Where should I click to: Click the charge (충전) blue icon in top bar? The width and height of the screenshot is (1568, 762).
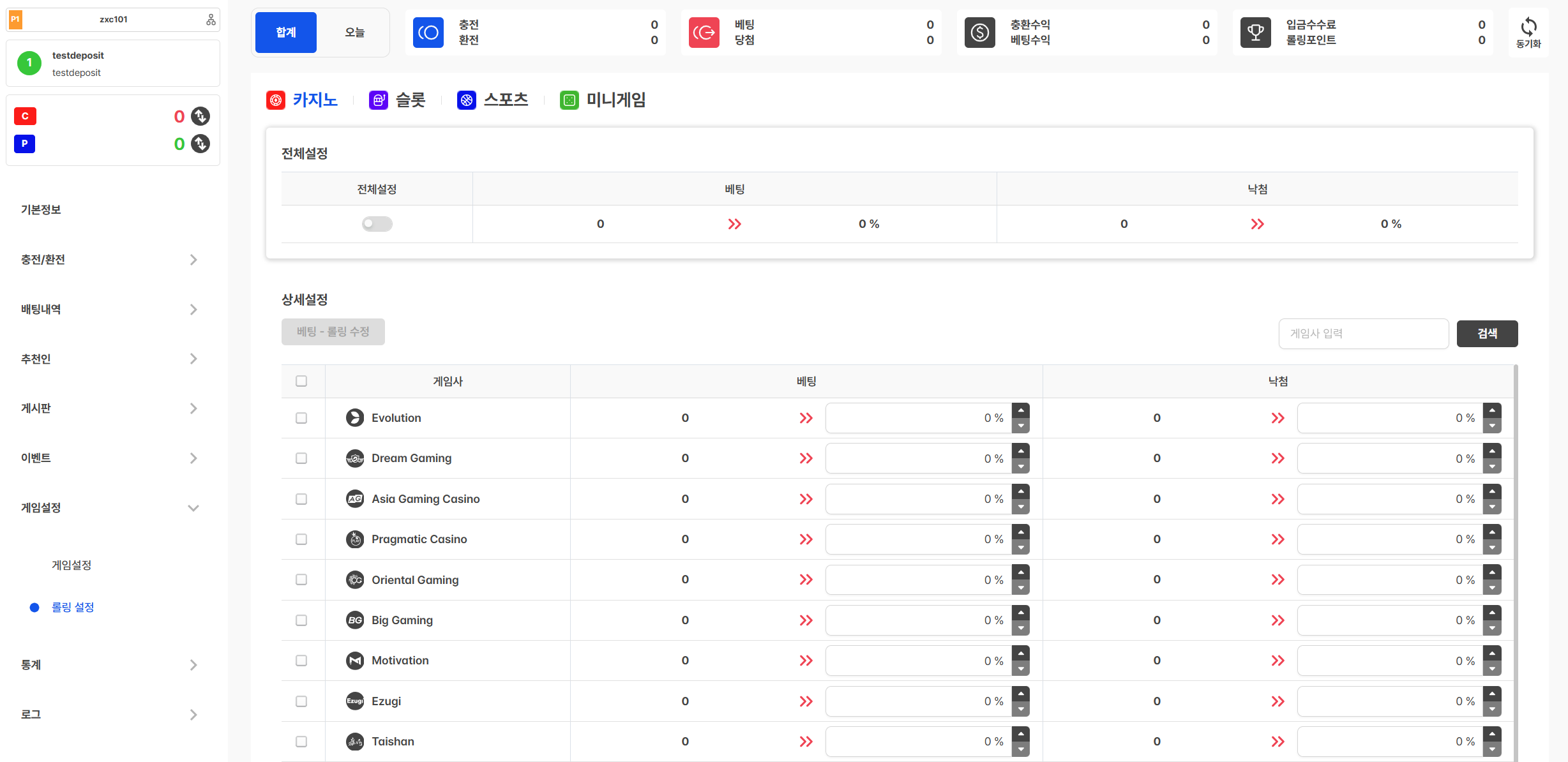428,33
